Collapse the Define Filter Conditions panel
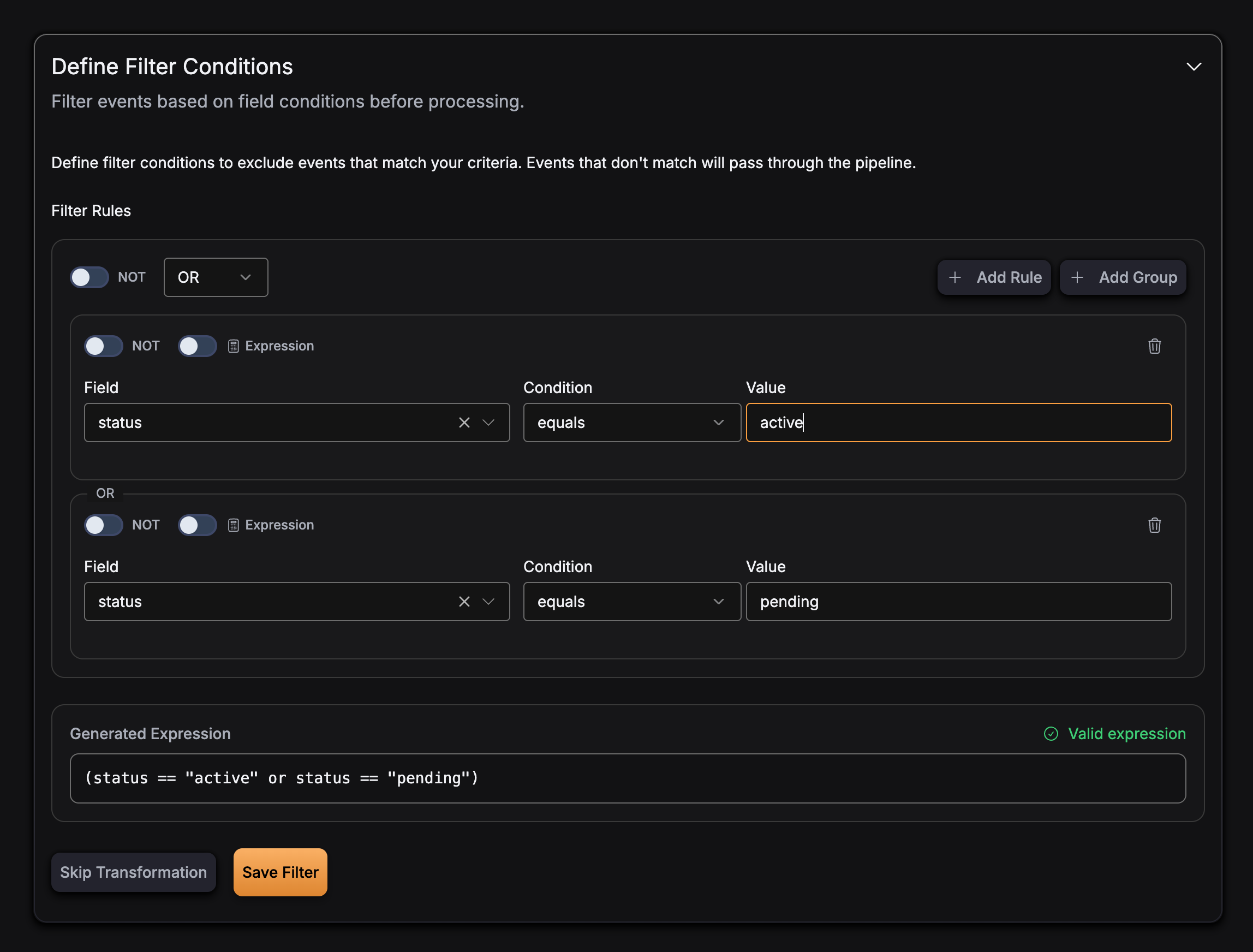 [x=1194, y=66]
